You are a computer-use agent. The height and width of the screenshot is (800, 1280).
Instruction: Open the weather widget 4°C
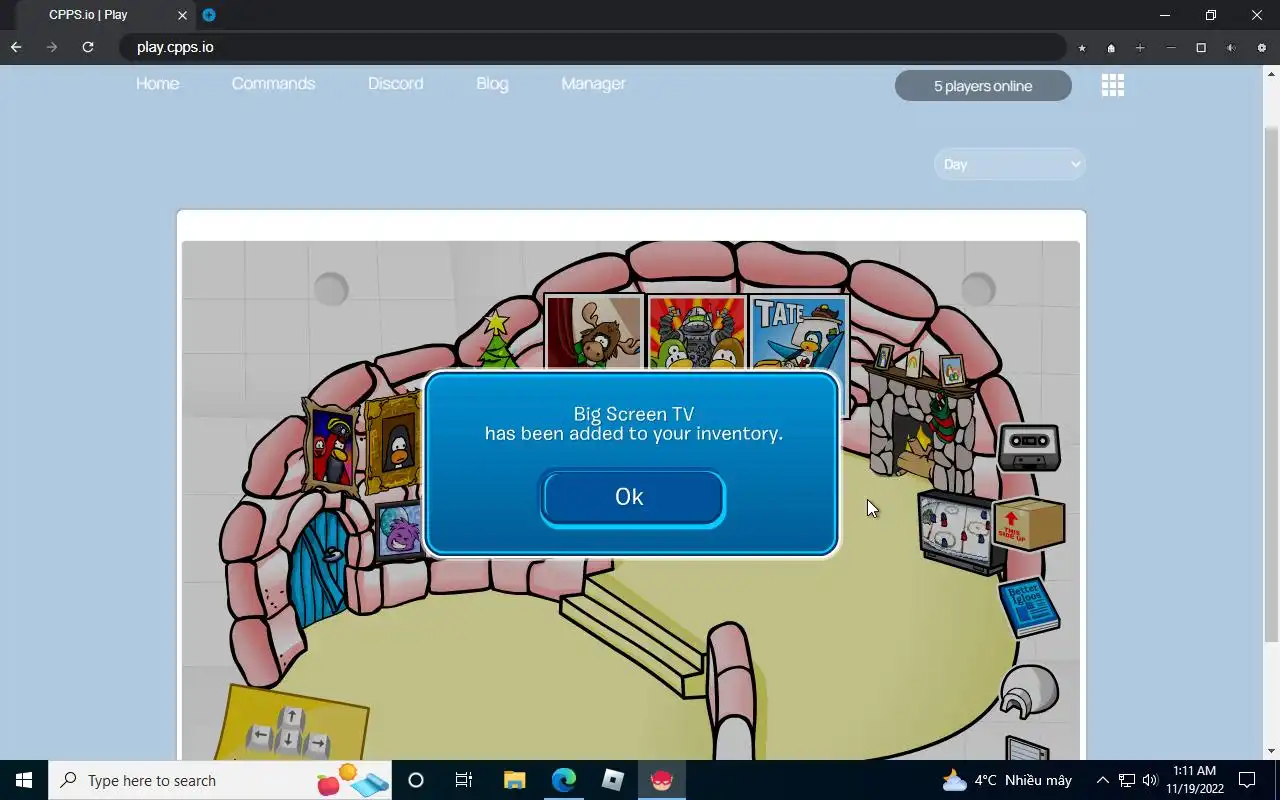[1007, 780]
